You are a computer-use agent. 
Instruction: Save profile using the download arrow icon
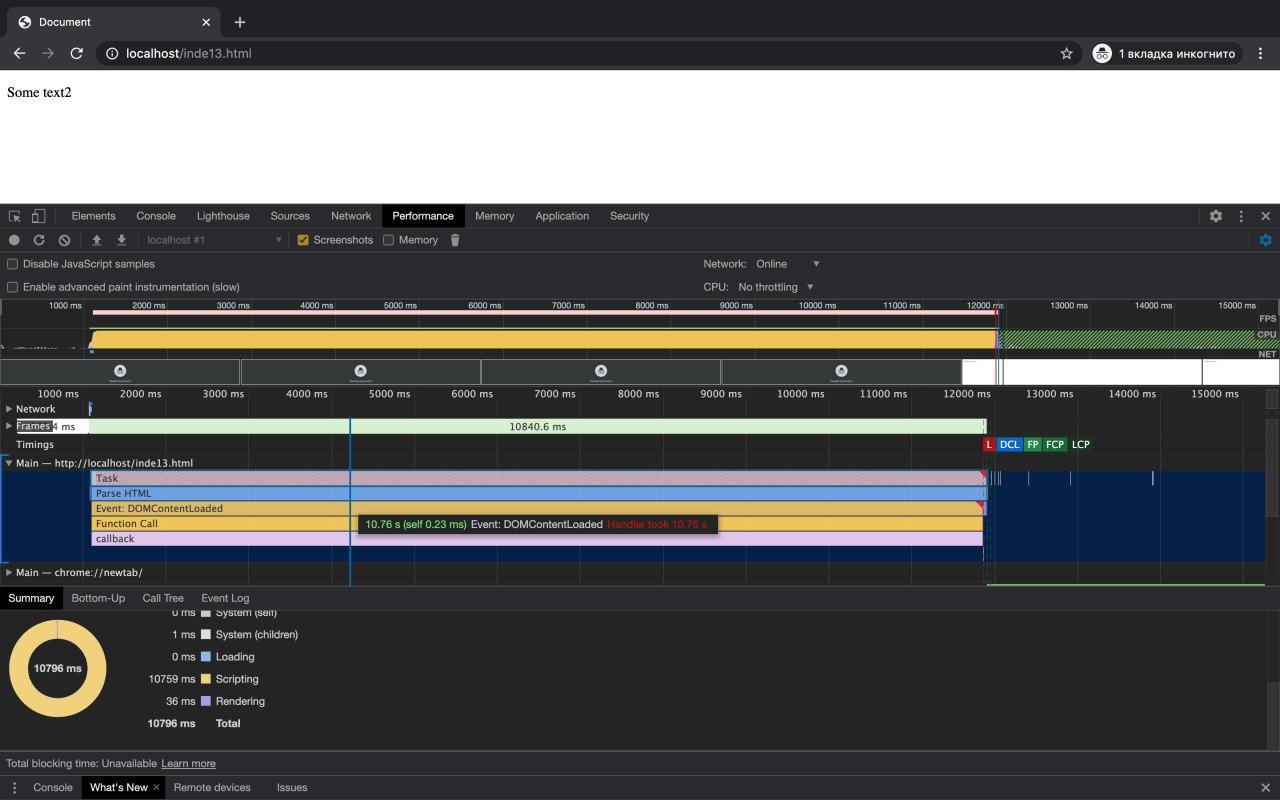coord(121,240)
